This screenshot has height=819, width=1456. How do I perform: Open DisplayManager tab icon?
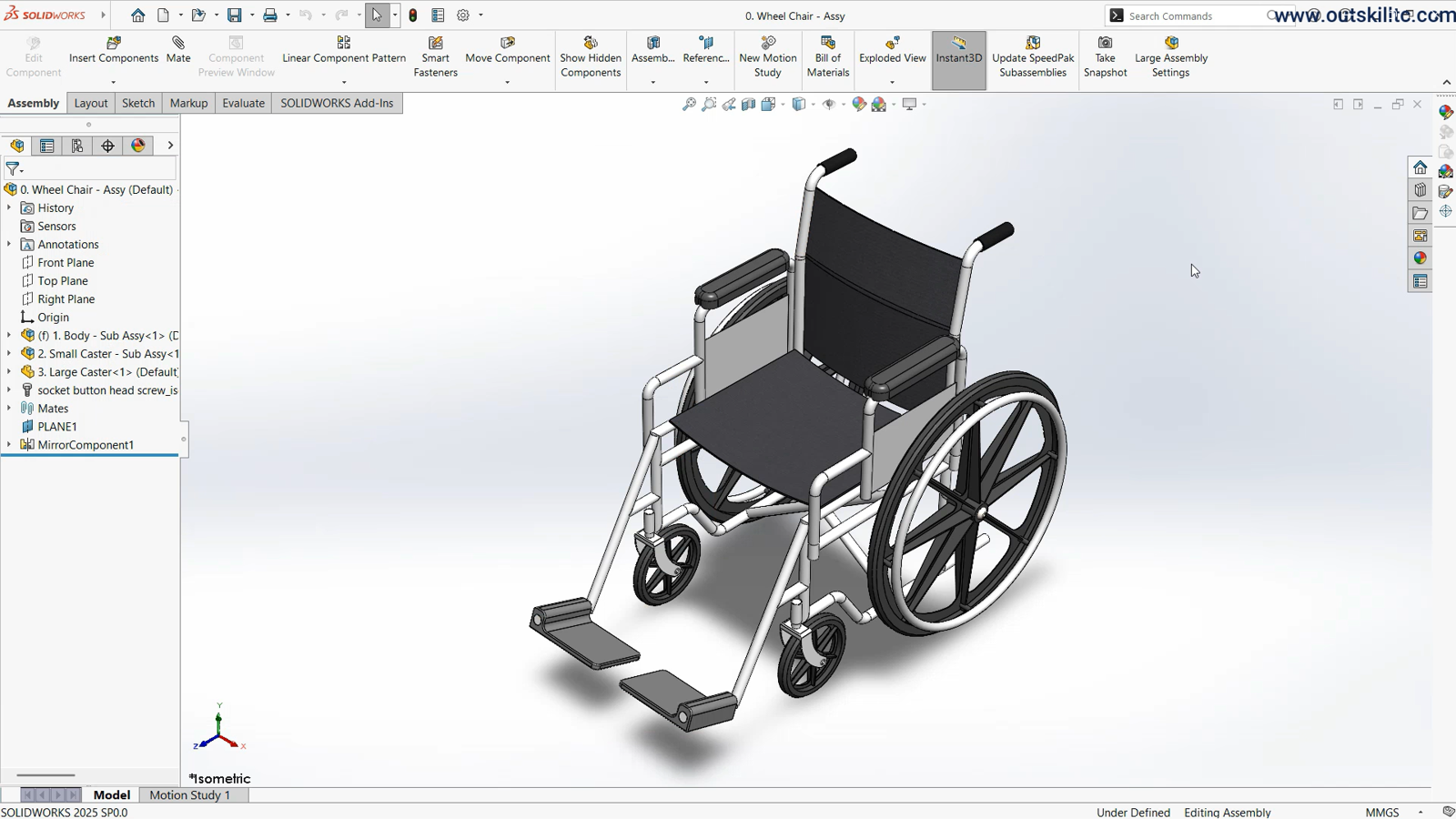click(138, 146)
